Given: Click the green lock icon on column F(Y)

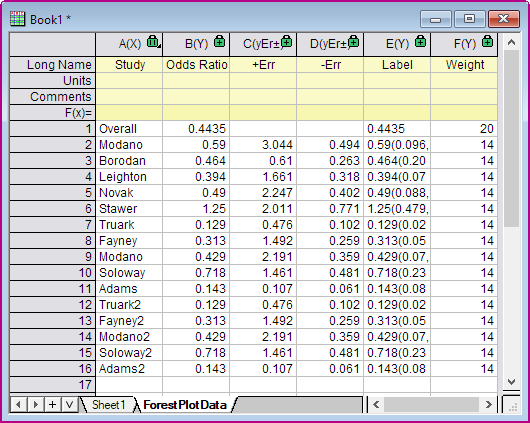Looking at the screenshot, I should click(487, 41).
